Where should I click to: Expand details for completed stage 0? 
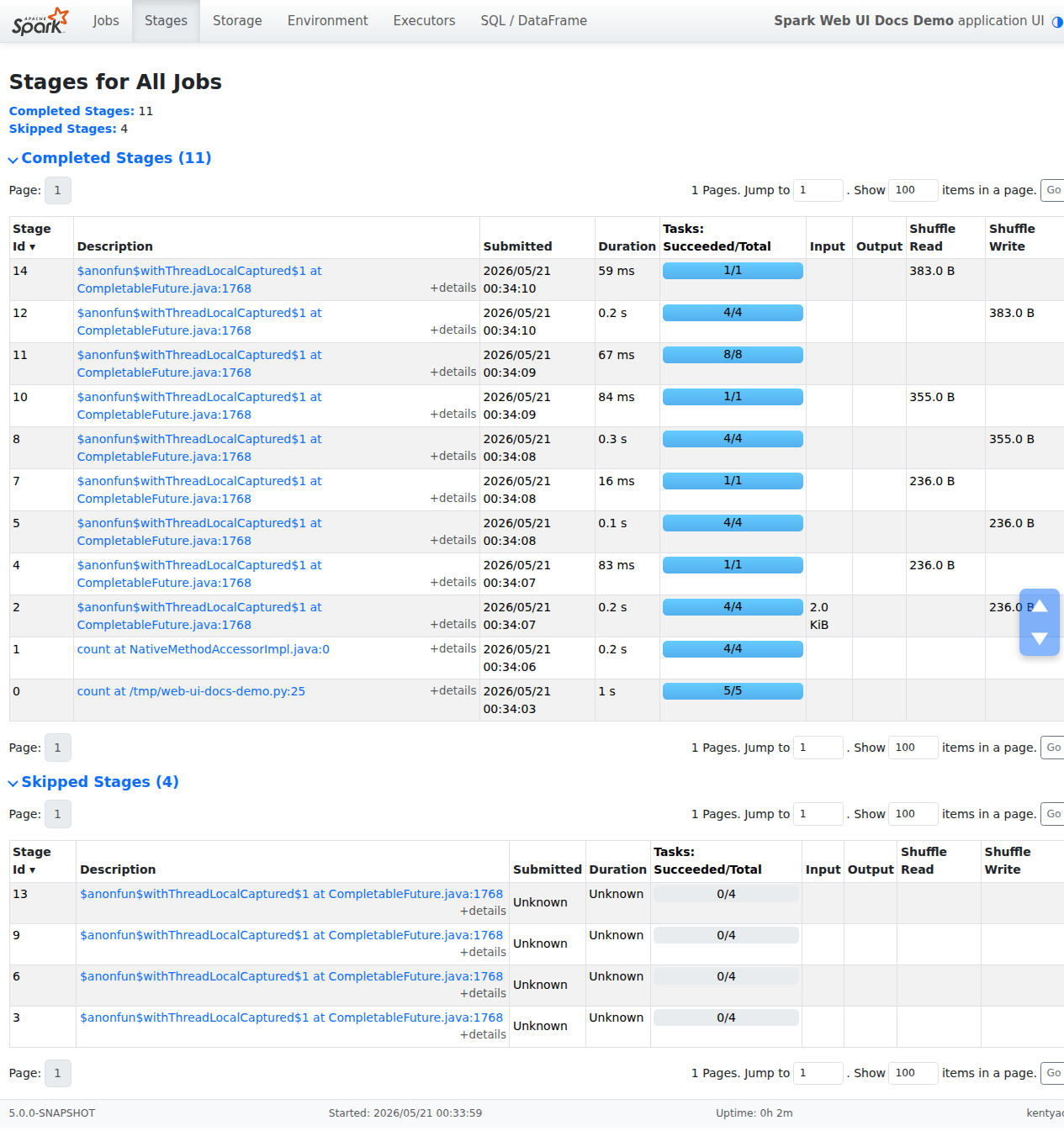tap(453, 690)
